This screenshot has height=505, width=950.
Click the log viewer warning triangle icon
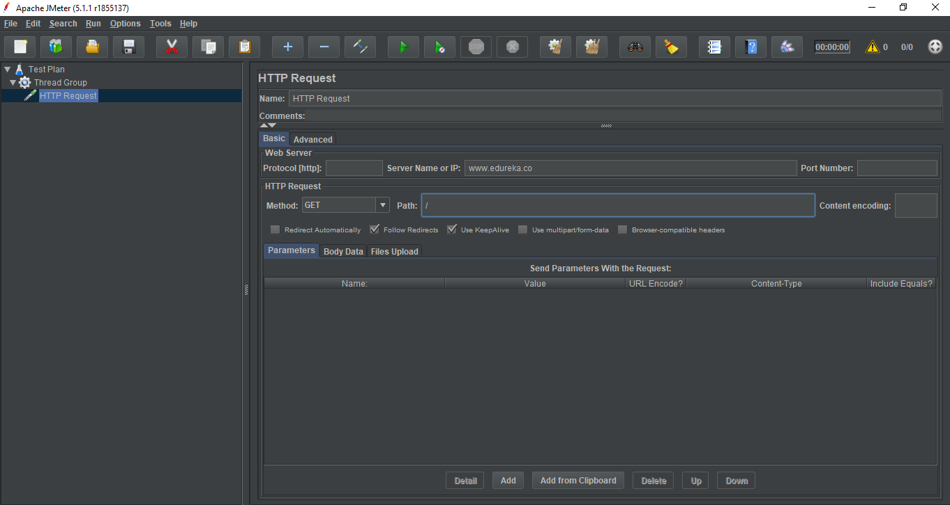click(x=872, y=47)
